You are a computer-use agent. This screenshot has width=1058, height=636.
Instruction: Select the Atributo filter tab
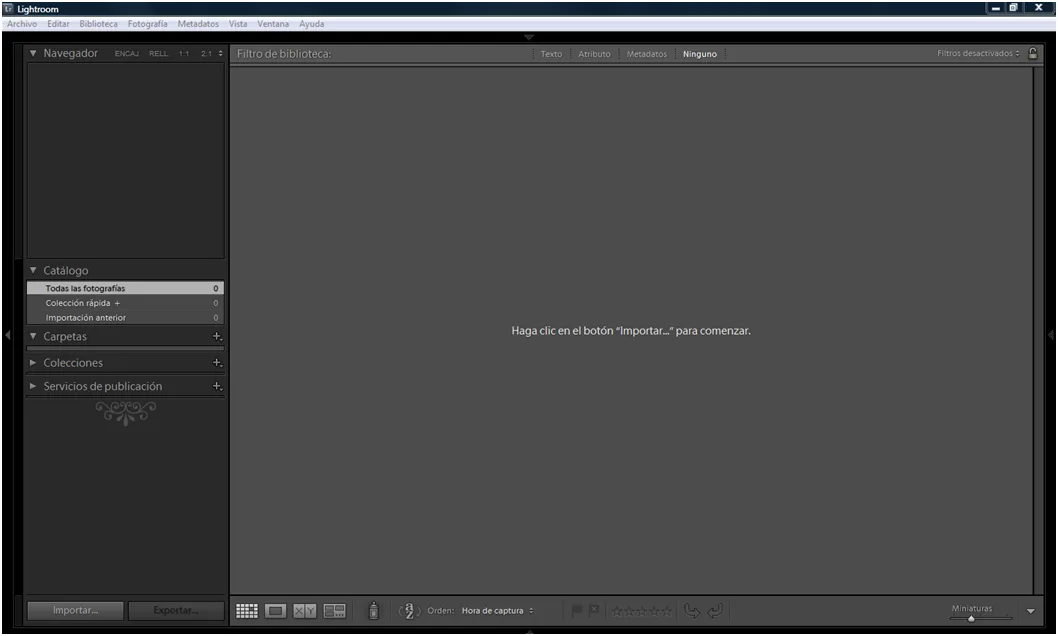595,53
